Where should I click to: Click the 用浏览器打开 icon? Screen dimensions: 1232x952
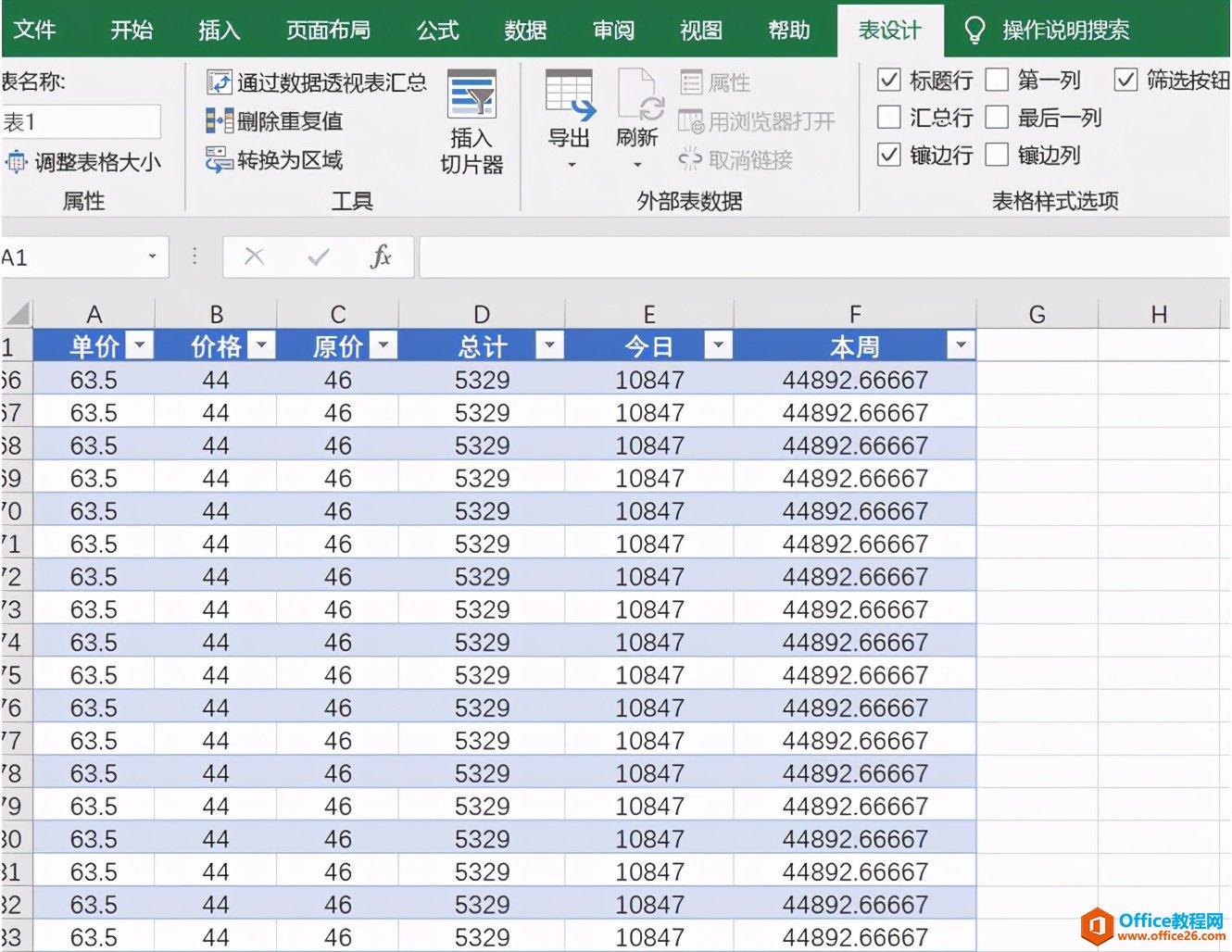691,121
